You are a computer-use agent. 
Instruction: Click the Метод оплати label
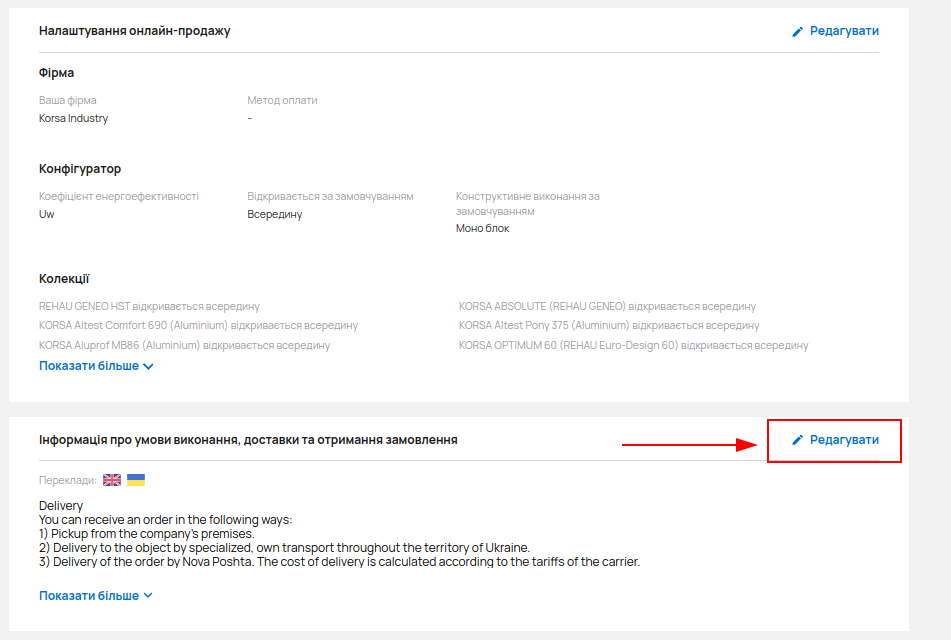click(x=282, y=100)
